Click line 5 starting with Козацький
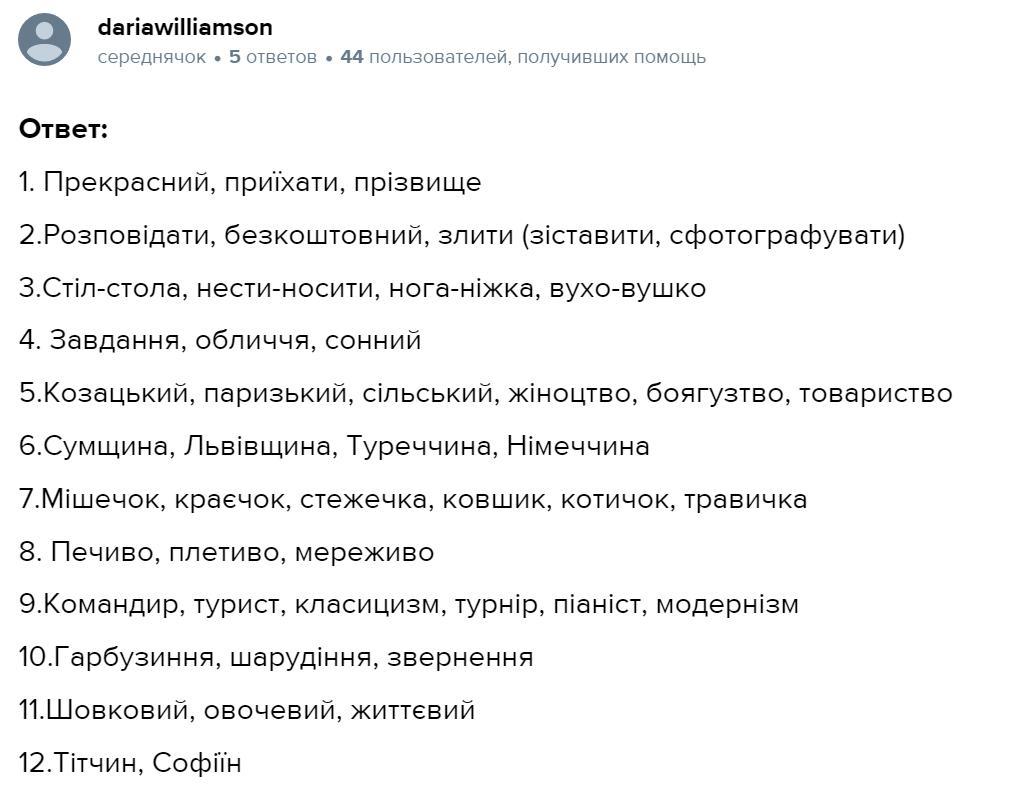Viewport: 1026px width, 792px height. point(485,394)
